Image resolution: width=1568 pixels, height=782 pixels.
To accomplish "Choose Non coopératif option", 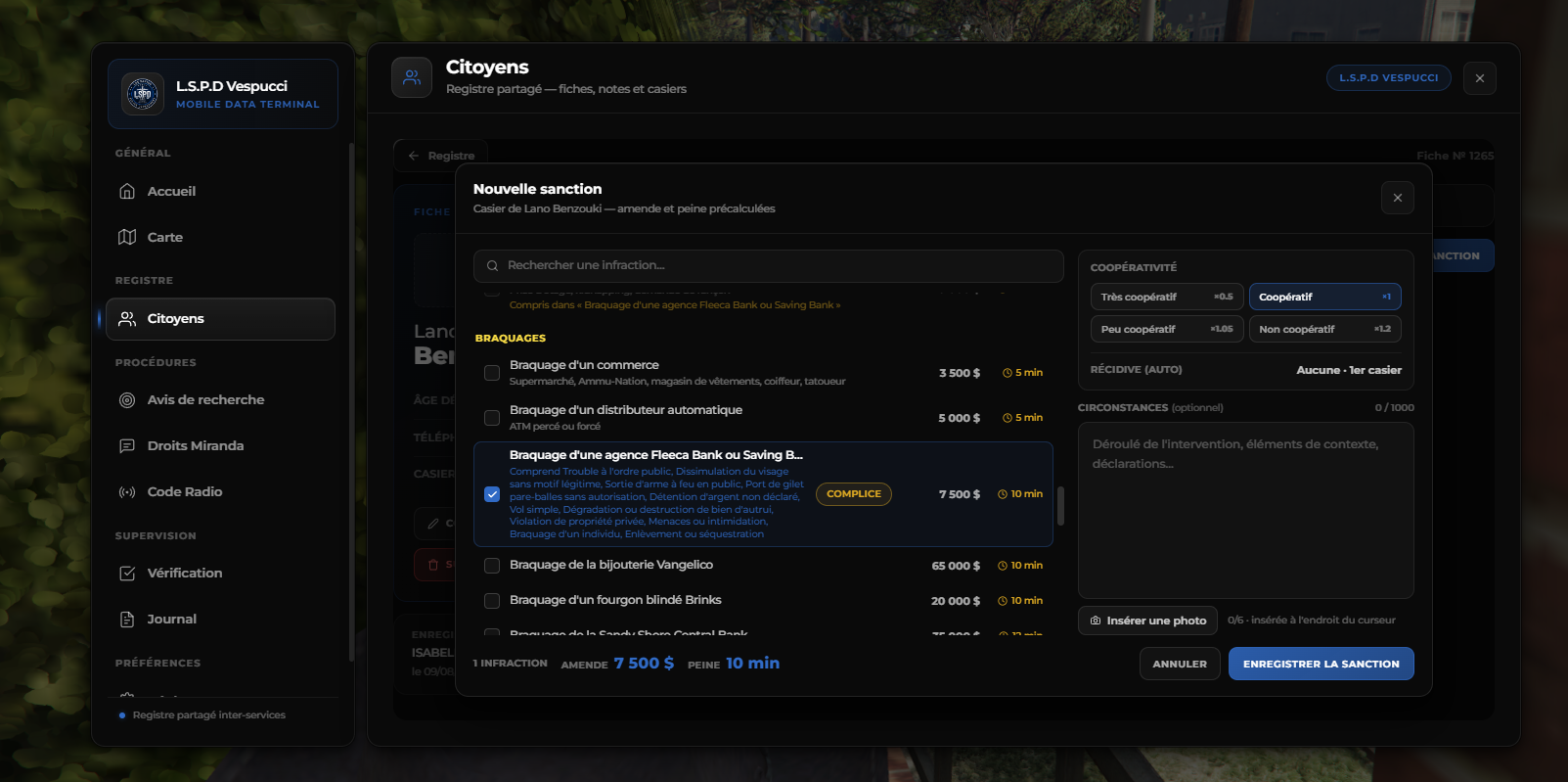I will click(1325, 329).
